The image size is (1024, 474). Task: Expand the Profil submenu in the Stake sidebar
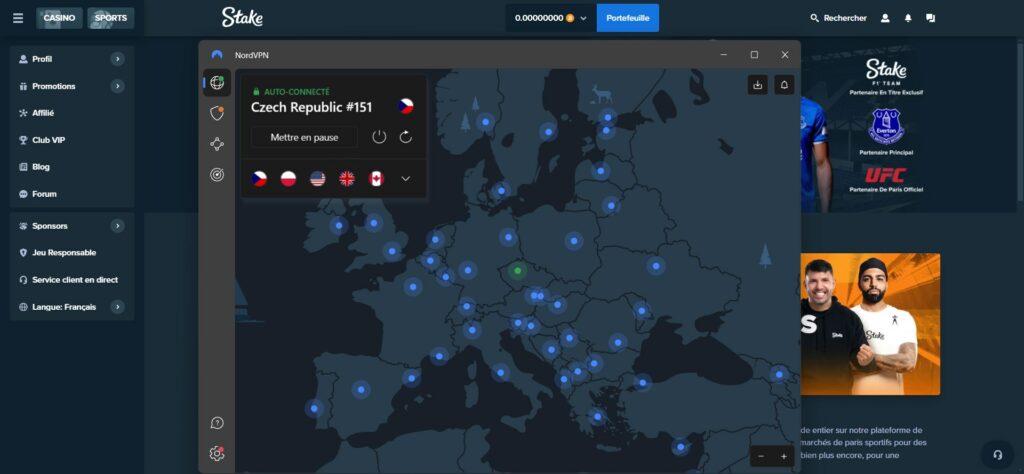(x=118, y=59)
